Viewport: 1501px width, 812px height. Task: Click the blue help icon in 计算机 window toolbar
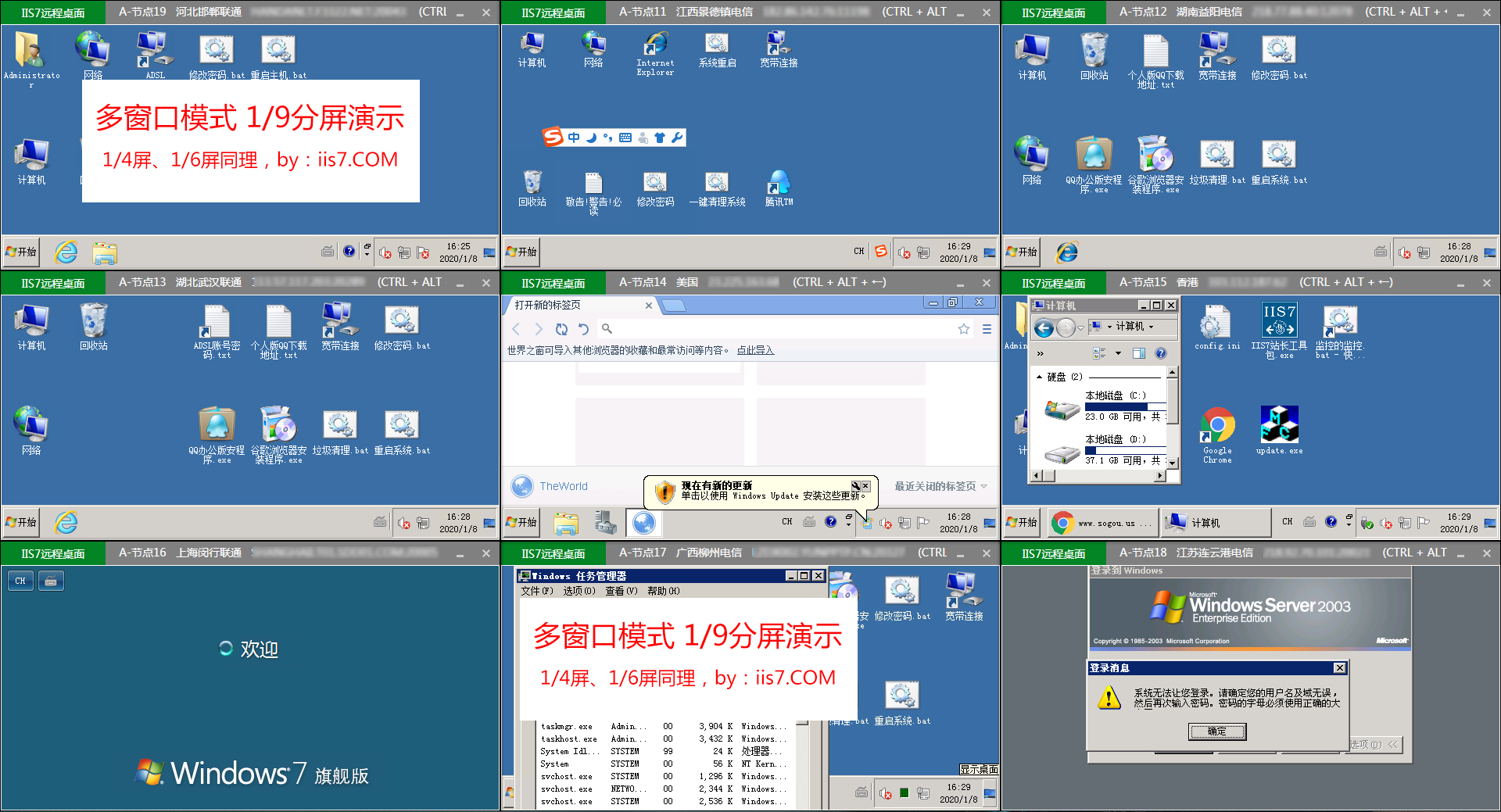[x=1161, y=353]
